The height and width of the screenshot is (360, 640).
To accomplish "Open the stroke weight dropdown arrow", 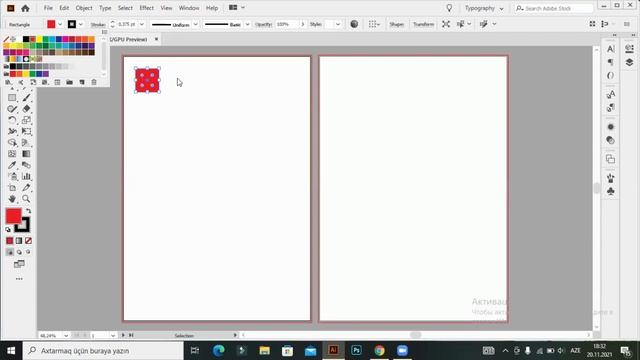I will click(142, 24).
